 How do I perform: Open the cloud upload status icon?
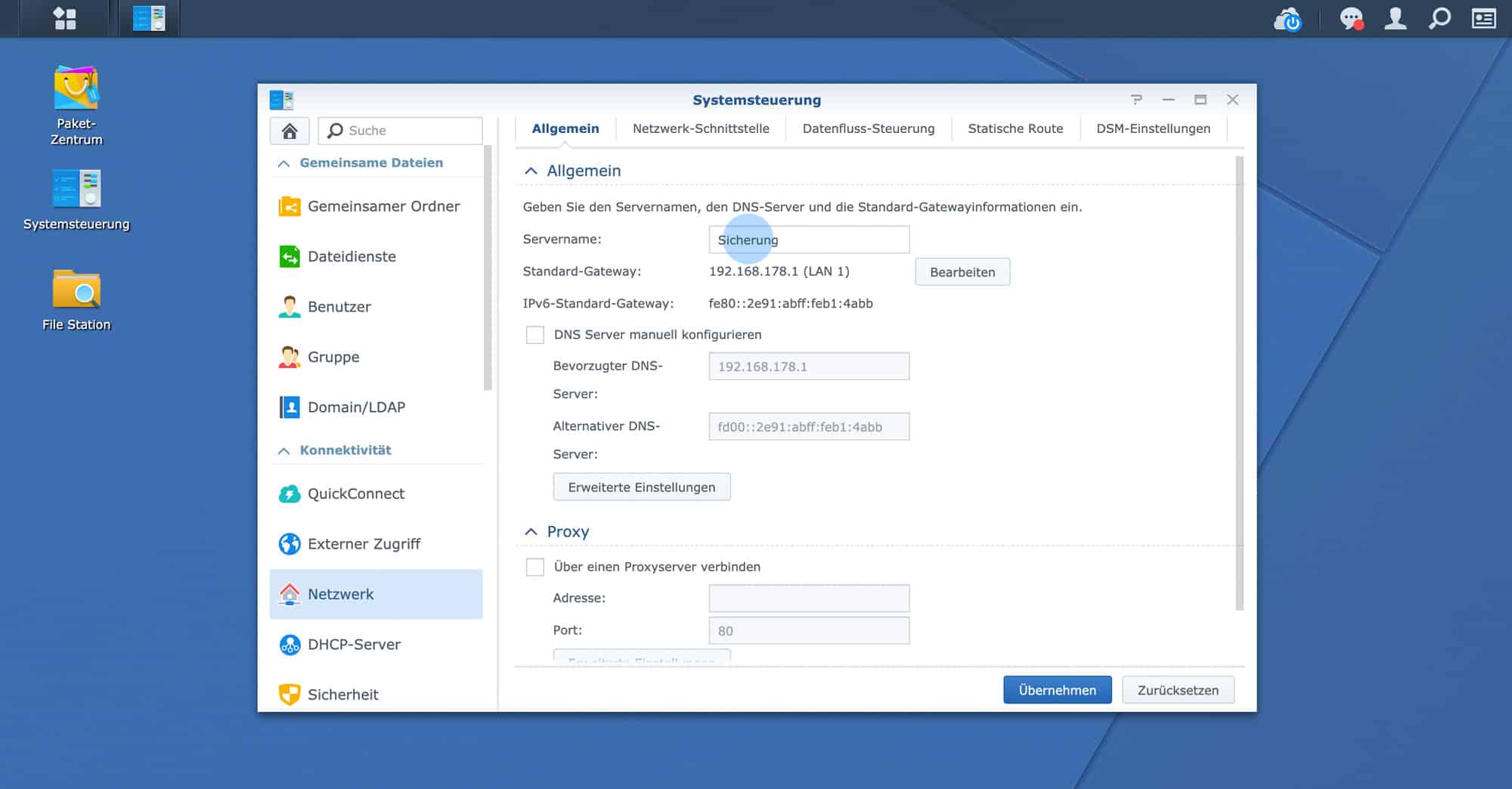pos(1287,19)
